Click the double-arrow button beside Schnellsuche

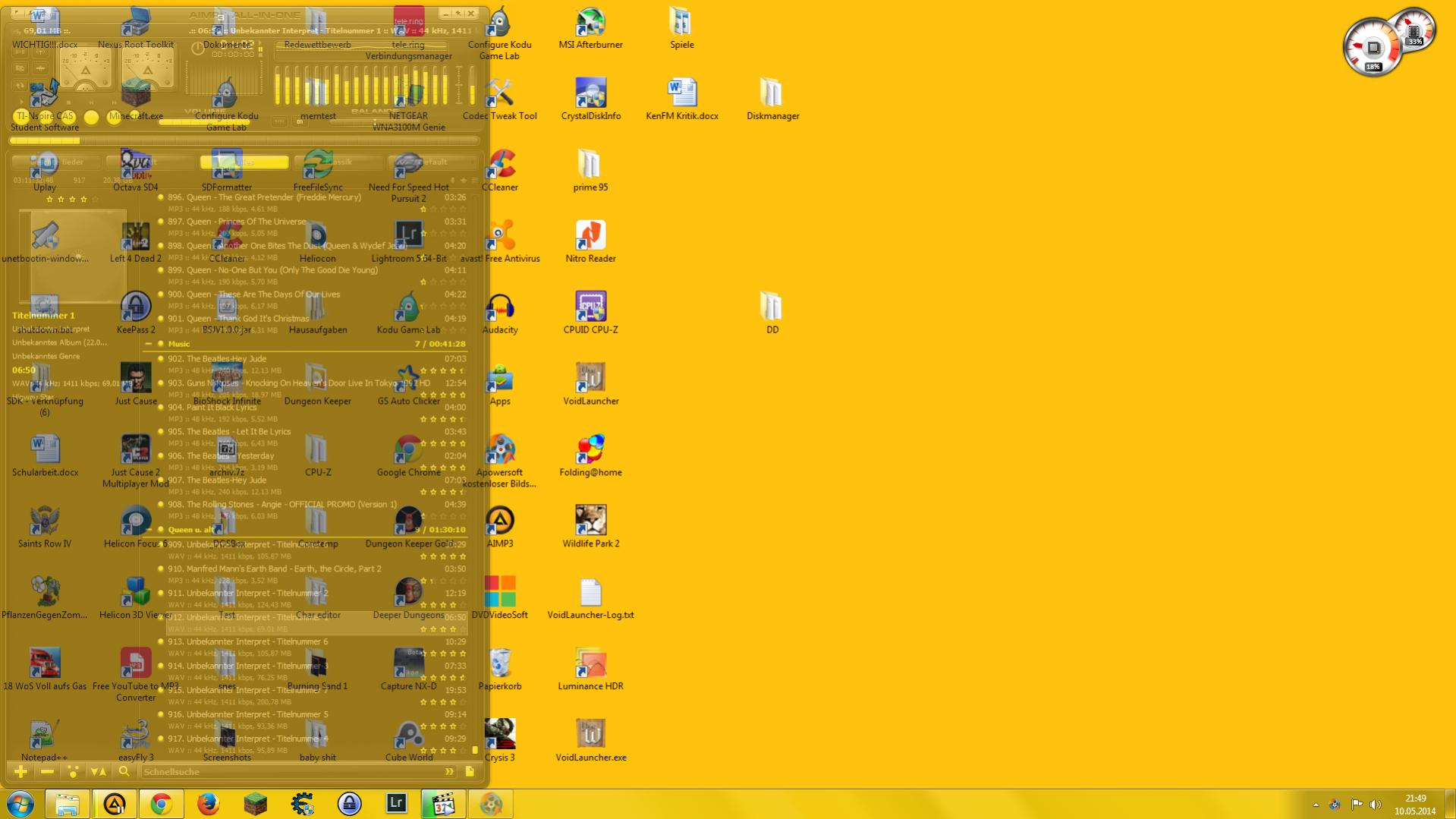click(x=449, y=772)
